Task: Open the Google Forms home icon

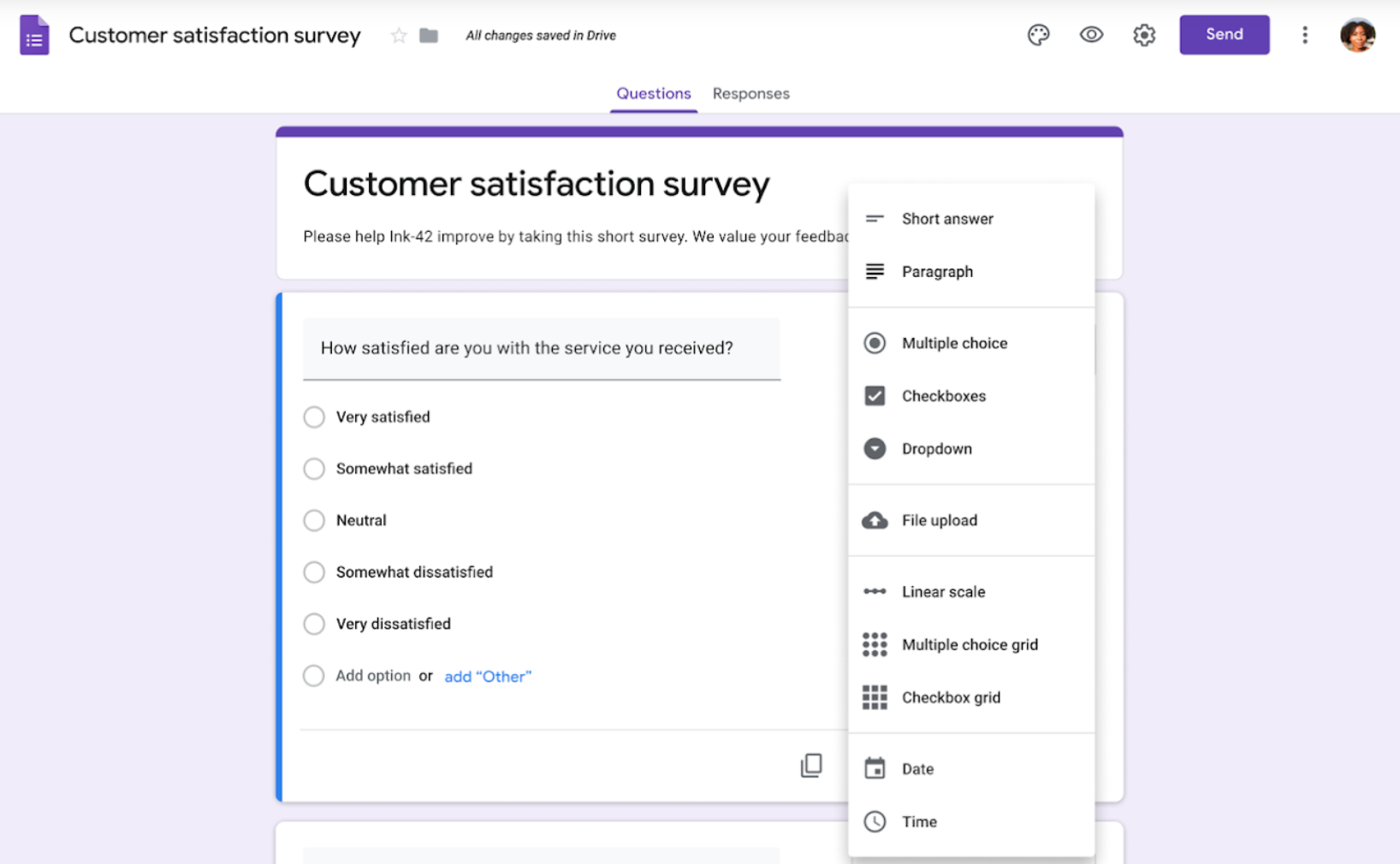Action: pyautogui.click(x=34, y=35)
